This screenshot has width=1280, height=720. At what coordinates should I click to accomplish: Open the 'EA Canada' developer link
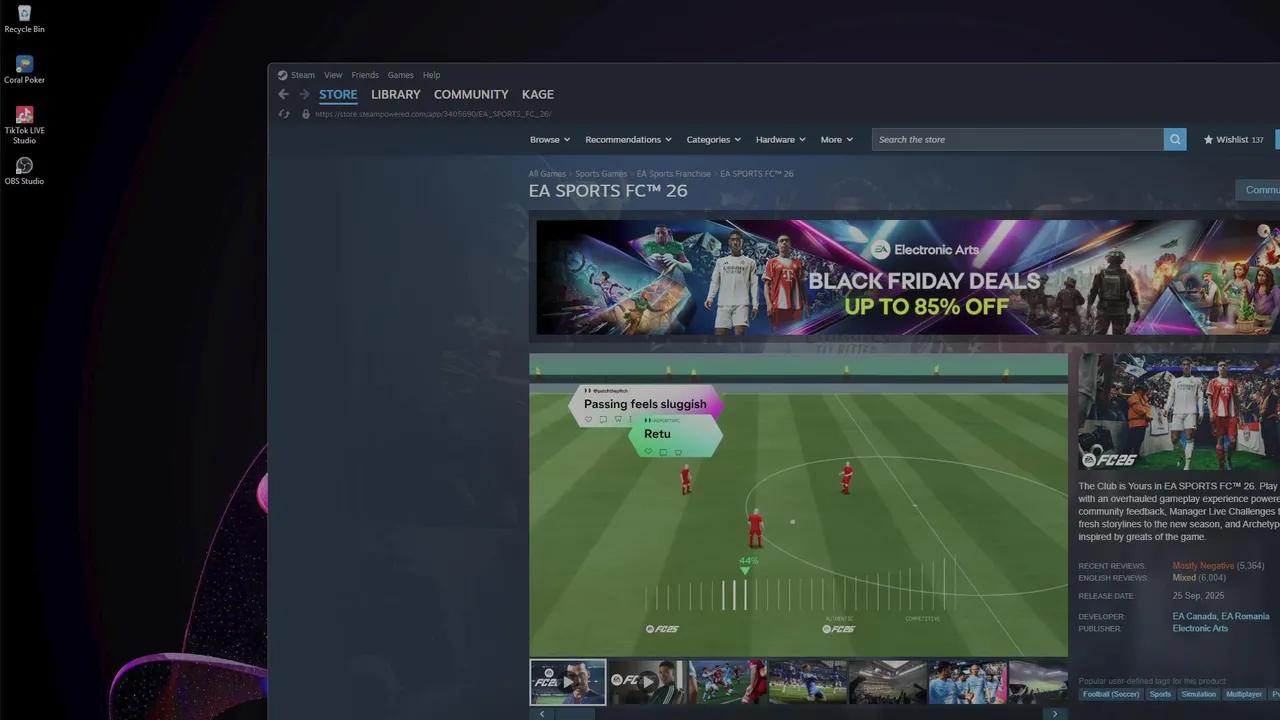[1194, 617]
